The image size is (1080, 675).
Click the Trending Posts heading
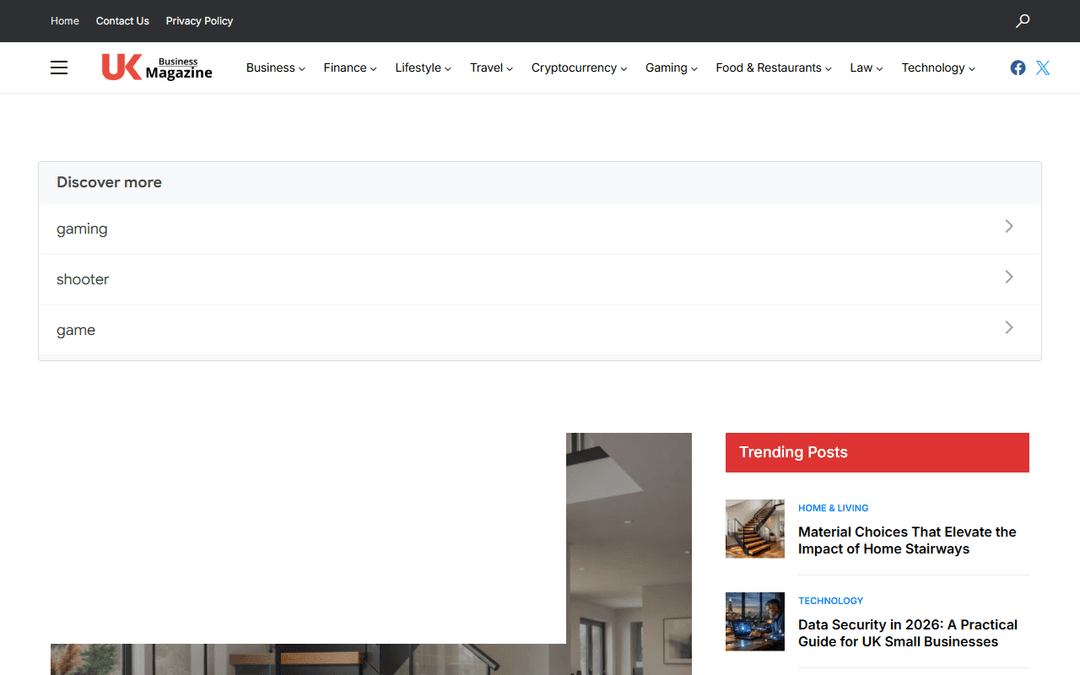click(x=793, y=453)
